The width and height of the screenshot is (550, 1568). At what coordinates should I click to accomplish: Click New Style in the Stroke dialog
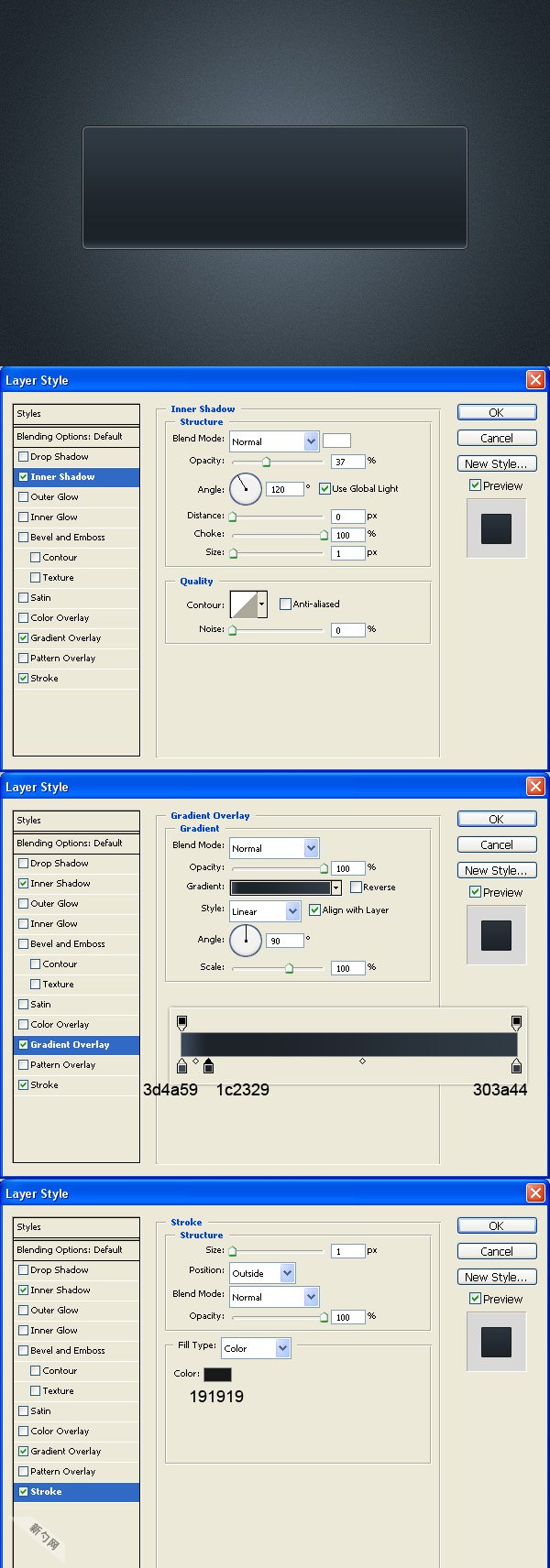(497, 1278)
